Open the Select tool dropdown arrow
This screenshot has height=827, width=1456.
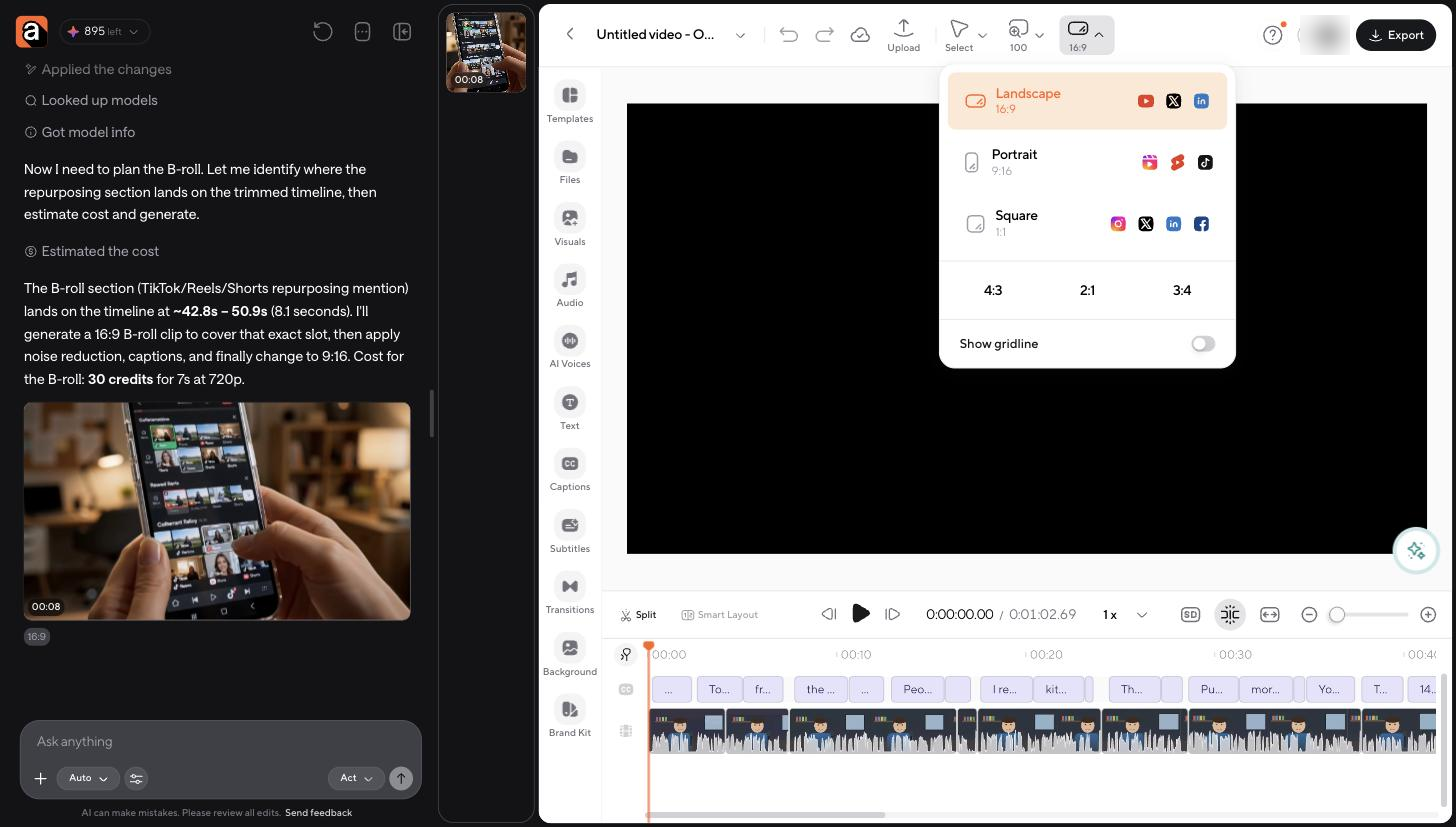coord(982,35)
